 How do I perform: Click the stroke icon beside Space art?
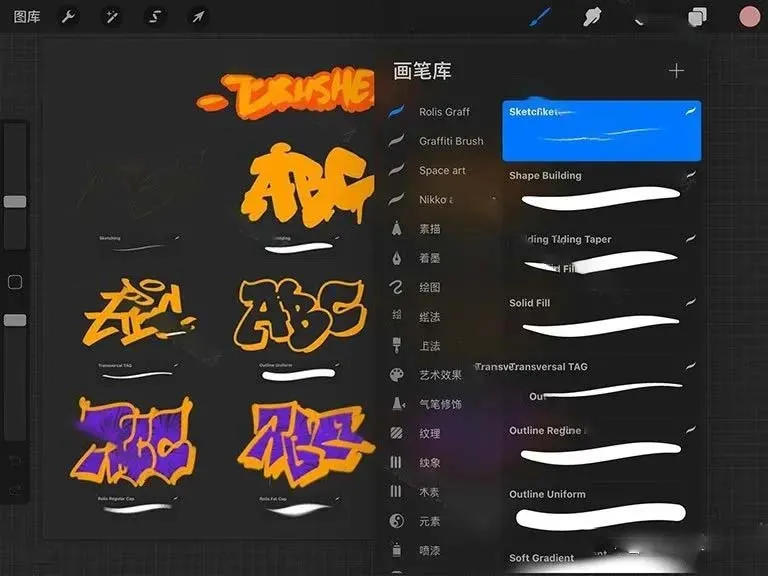[x=396, y=170]
